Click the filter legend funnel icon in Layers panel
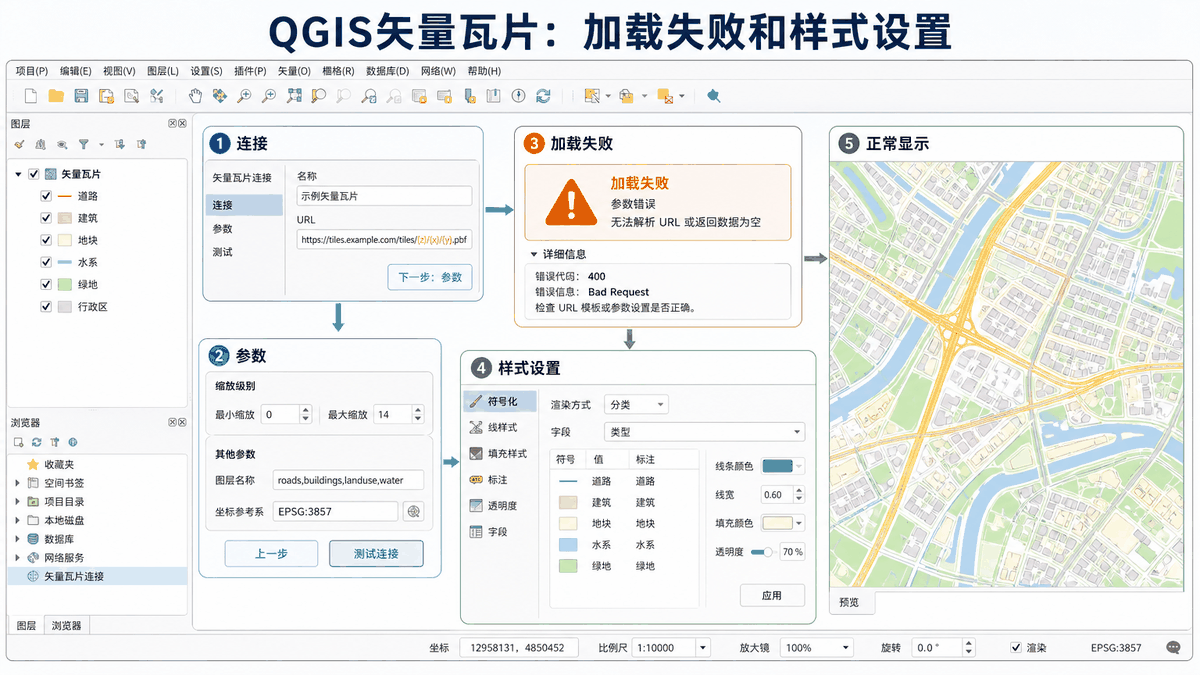This screenshot has width=1200, height=675. [x=84, y=144]
